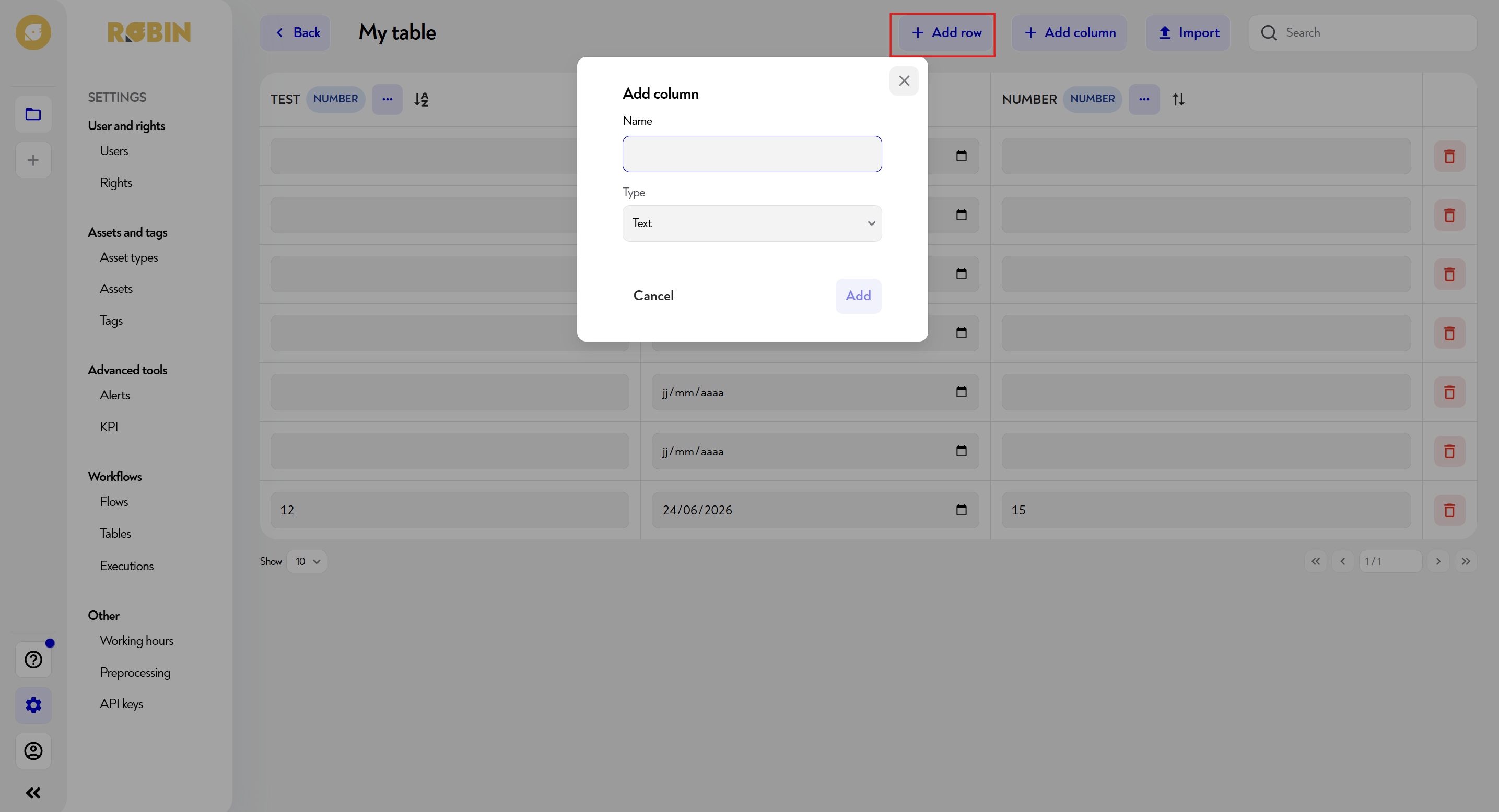Delete the row containing value 12
Screen dimensions: 1499x812
(1449, 510)
